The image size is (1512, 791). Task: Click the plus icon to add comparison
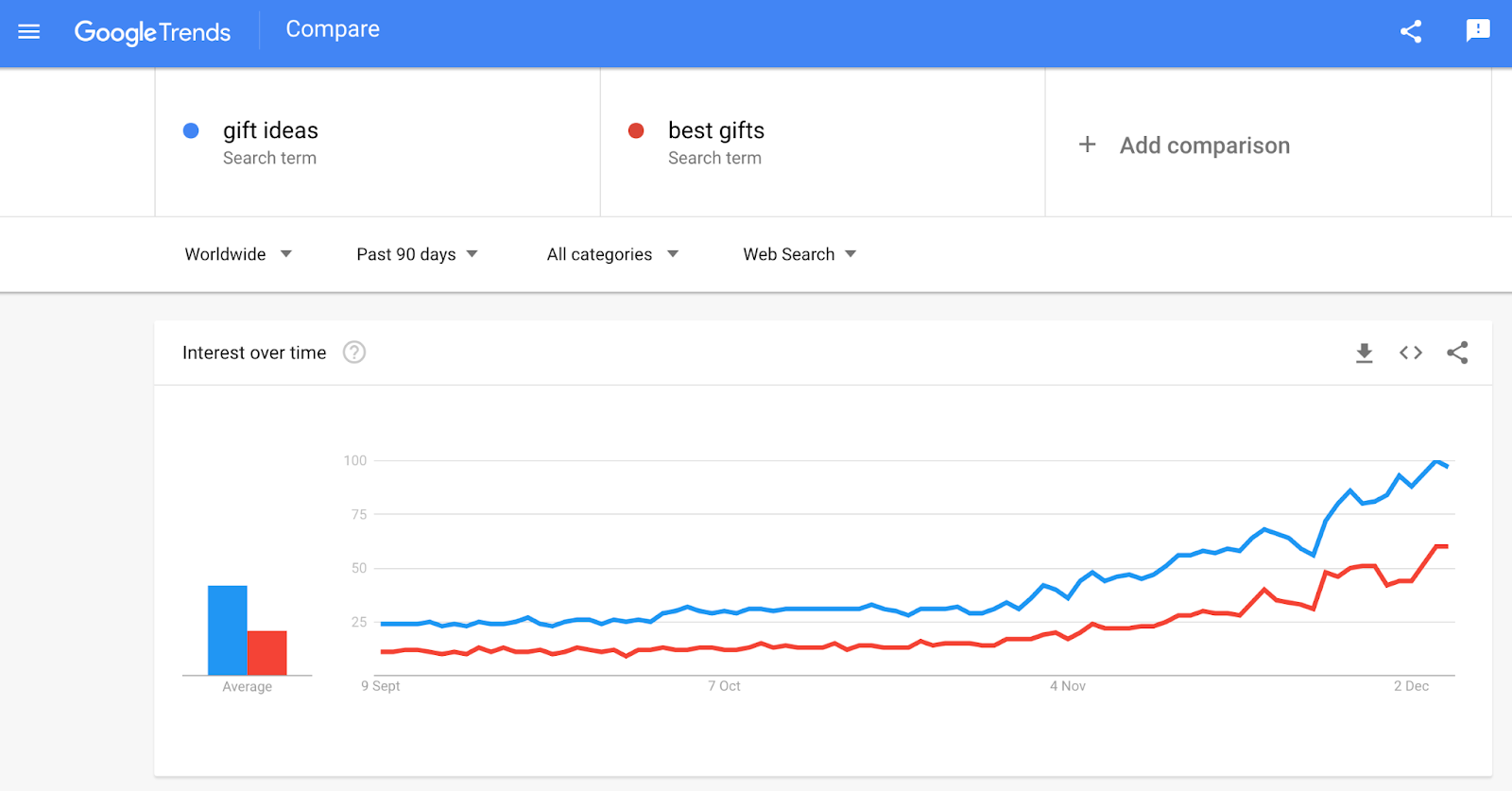coord(1088,145)
